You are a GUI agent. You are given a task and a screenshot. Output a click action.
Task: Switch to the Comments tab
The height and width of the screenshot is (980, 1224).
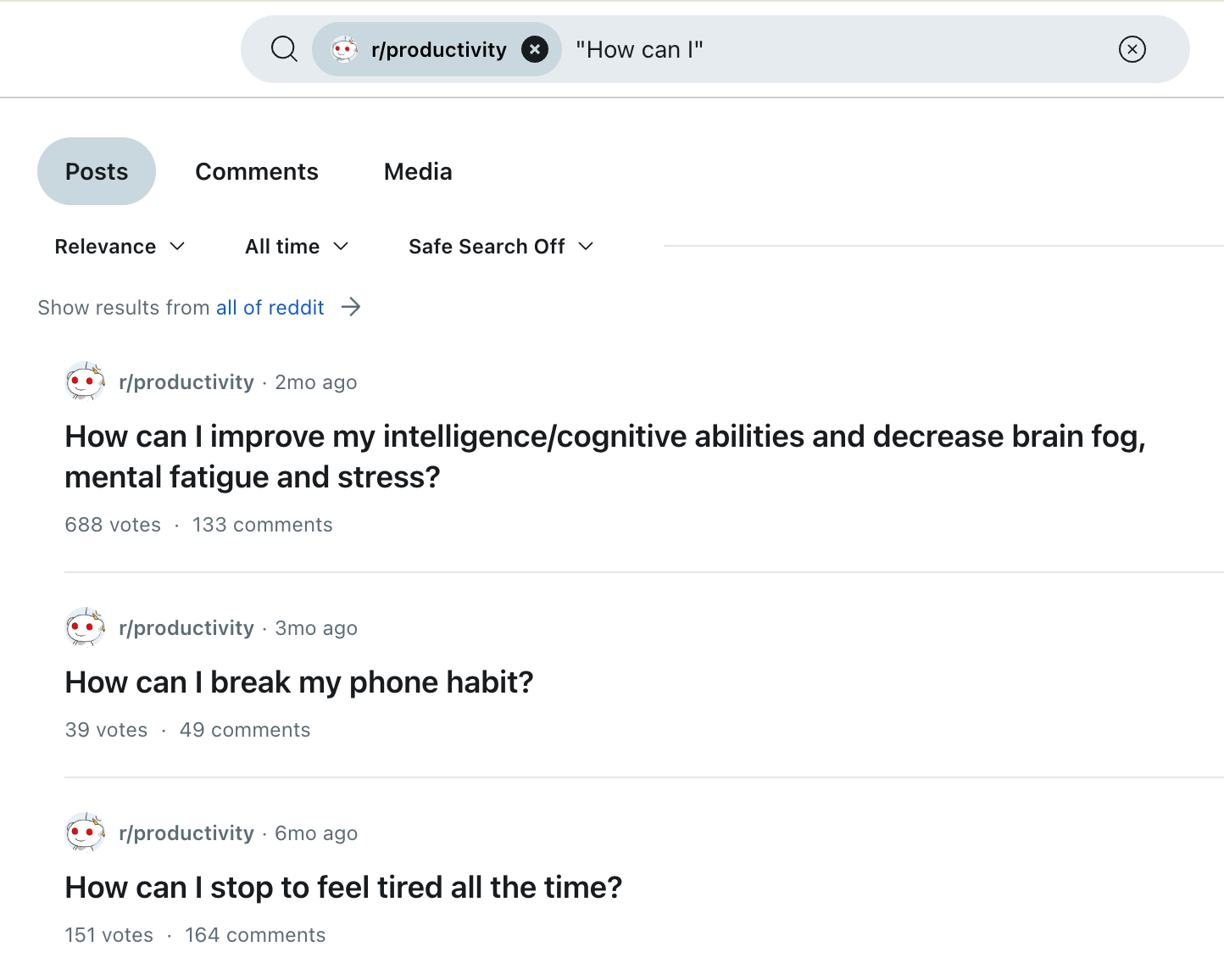[x=256, y=170]
